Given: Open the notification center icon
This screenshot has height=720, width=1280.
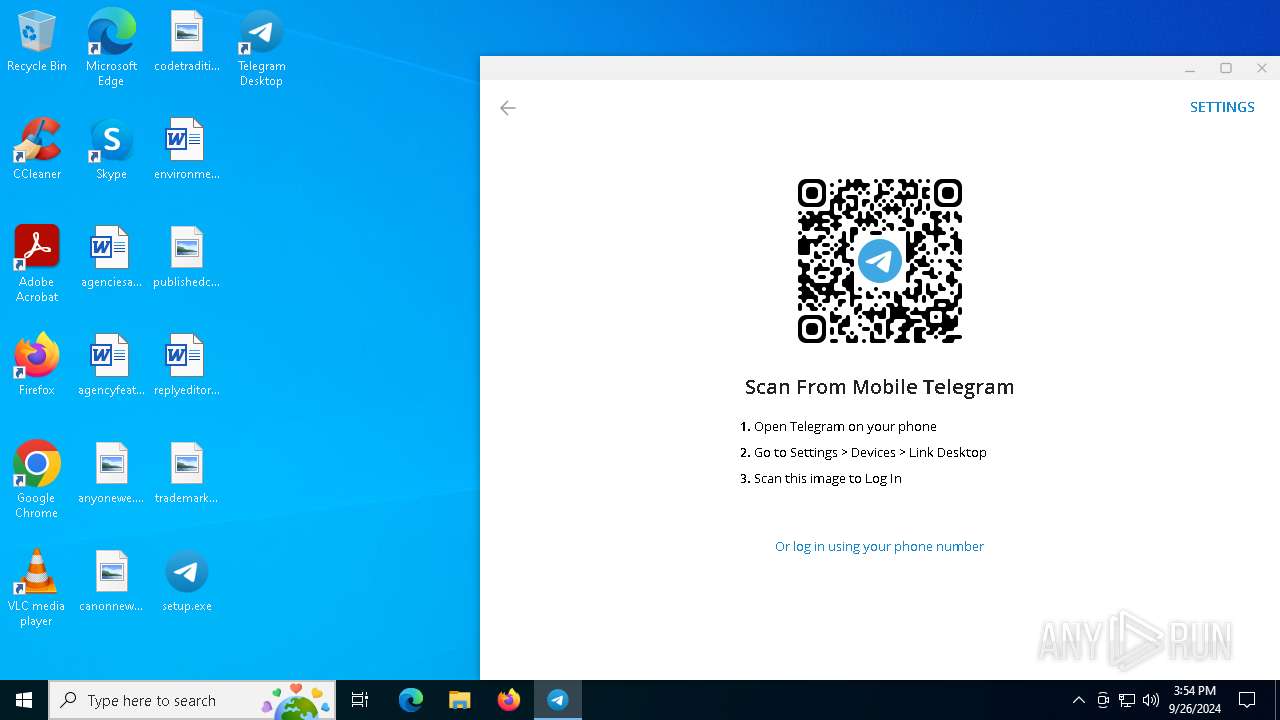Looking at the screenshot, I should tap(1247, 700).
